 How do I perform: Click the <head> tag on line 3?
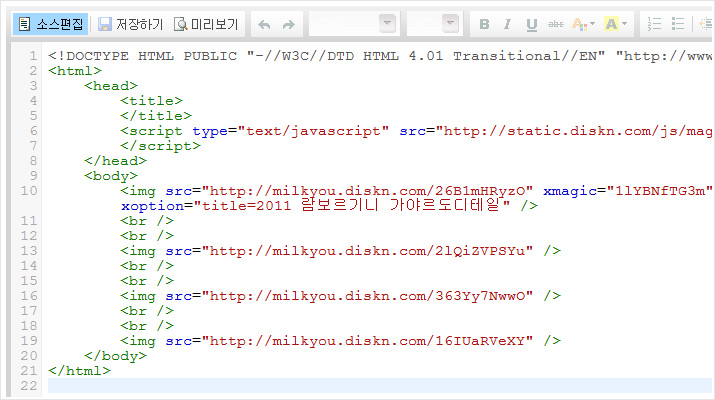pos(111,86)
